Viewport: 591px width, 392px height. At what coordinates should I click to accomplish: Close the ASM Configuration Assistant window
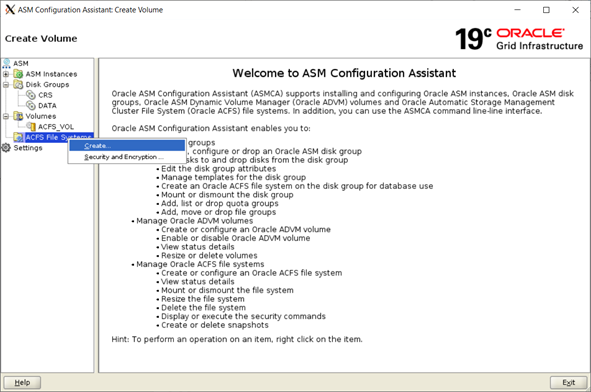[x=575, y=10]
